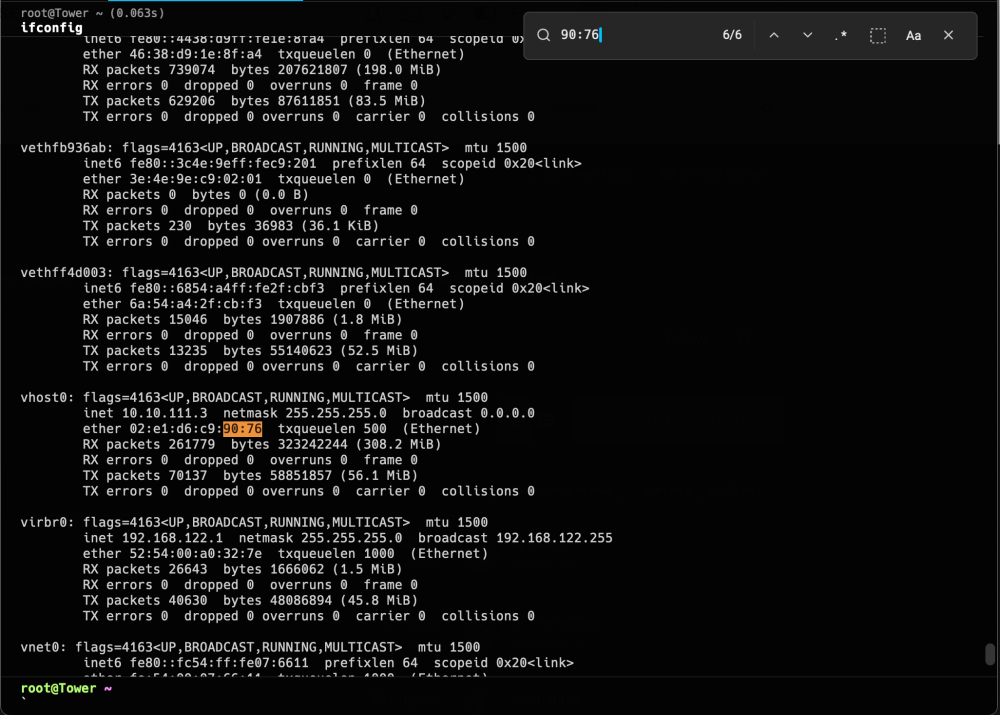Click the magnifier icon in the find bar
This screenshot has width=1000, height=715.
click(543, 35)
